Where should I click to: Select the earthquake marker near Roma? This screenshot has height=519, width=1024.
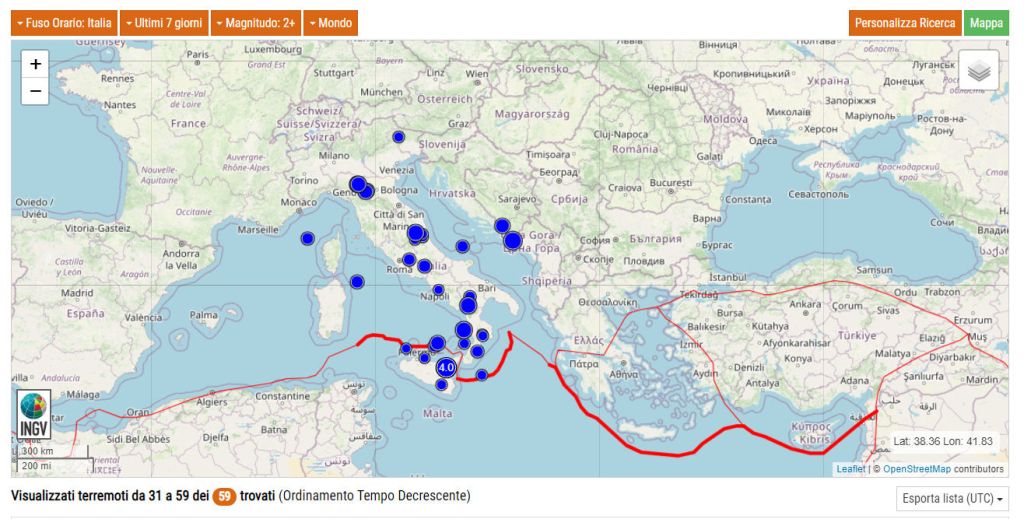point(409,260)
